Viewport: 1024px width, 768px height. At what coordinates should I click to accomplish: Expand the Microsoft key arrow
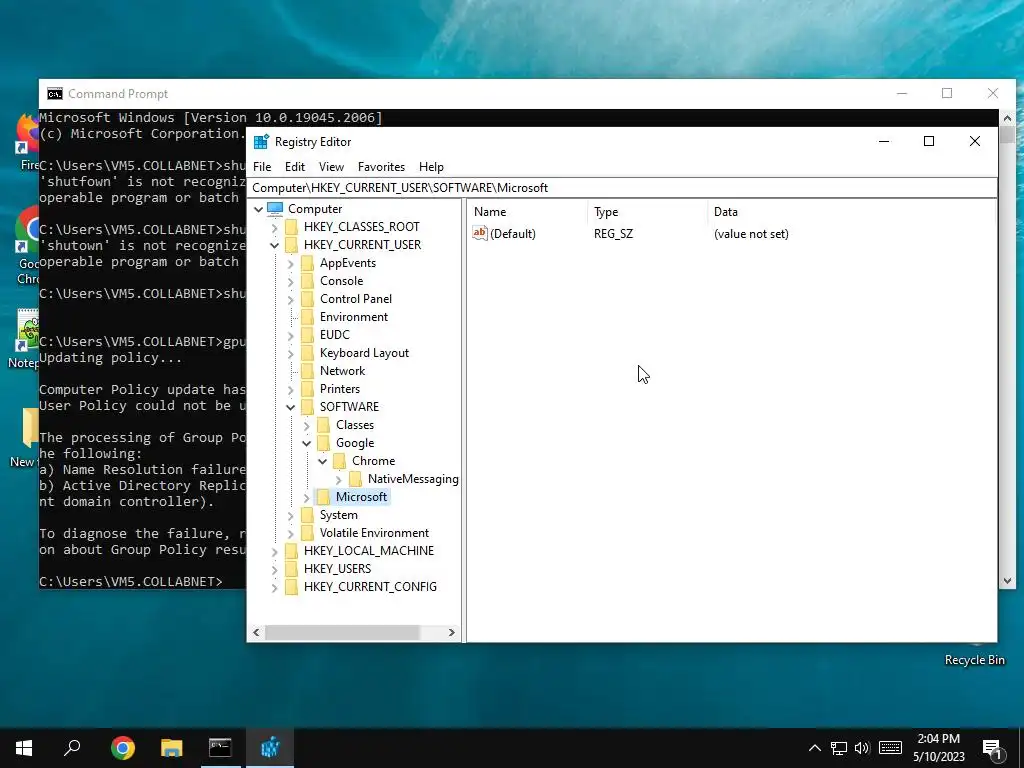(x=306, y=498)
